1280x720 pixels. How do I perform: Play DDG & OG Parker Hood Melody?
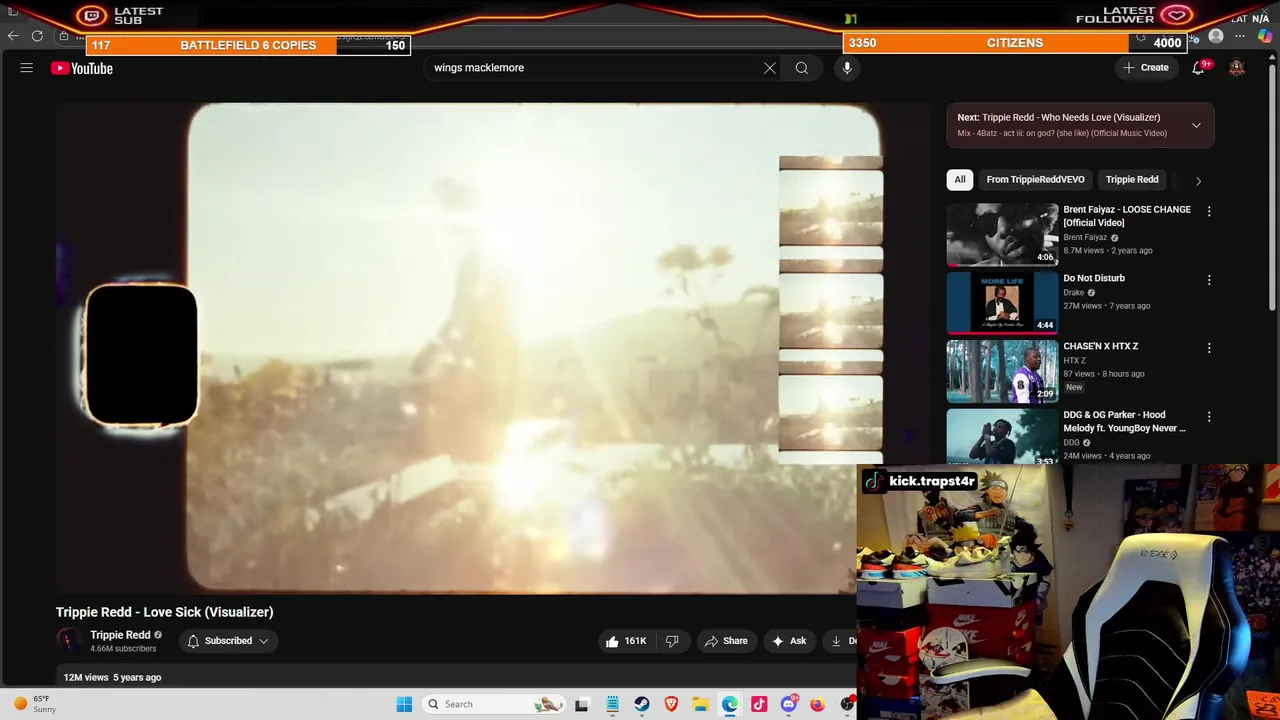click(x=1124, y=421)
